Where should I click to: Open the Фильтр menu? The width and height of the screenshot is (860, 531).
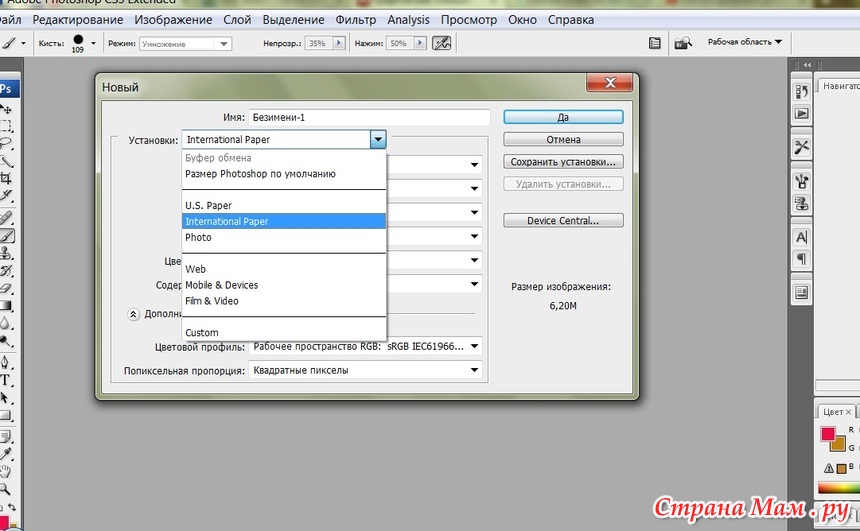(x=355, y=20)
